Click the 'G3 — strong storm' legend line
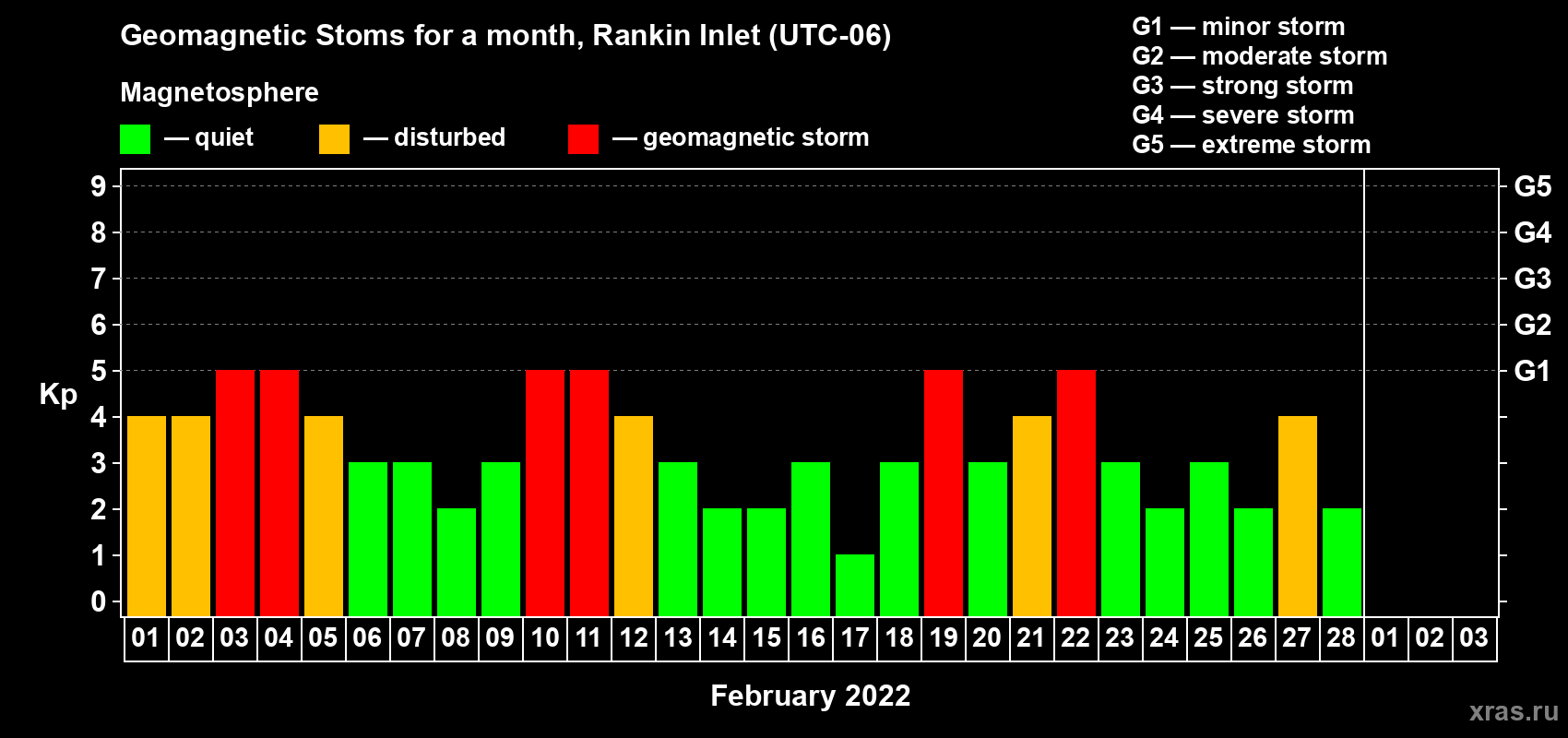Image resolution: width=1568 pixels, height=738 pixels. [x=1242, y=86]
